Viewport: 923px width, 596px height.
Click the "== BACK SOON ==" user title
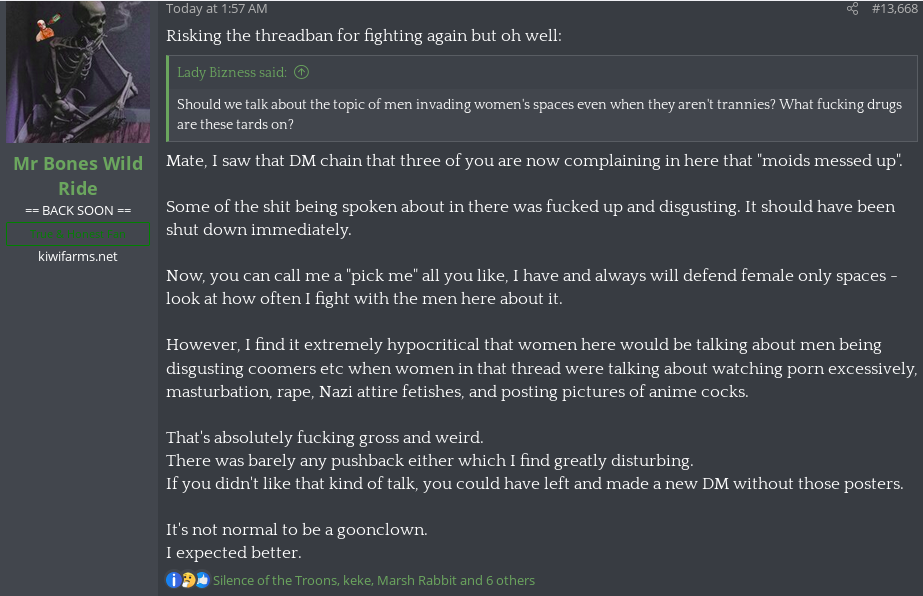(x=78, y=211)
